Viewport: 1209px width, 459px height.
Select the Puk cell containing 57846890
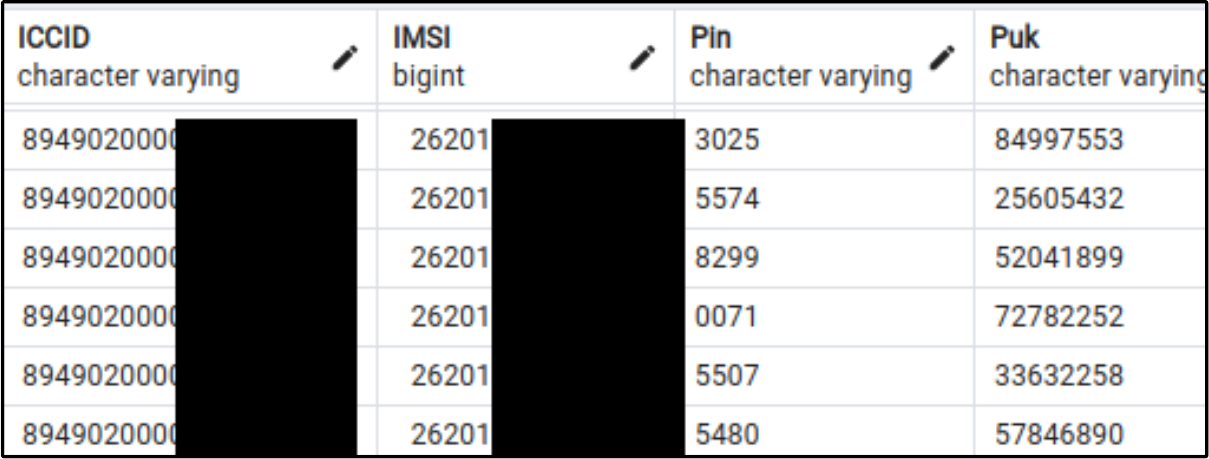1058,435
